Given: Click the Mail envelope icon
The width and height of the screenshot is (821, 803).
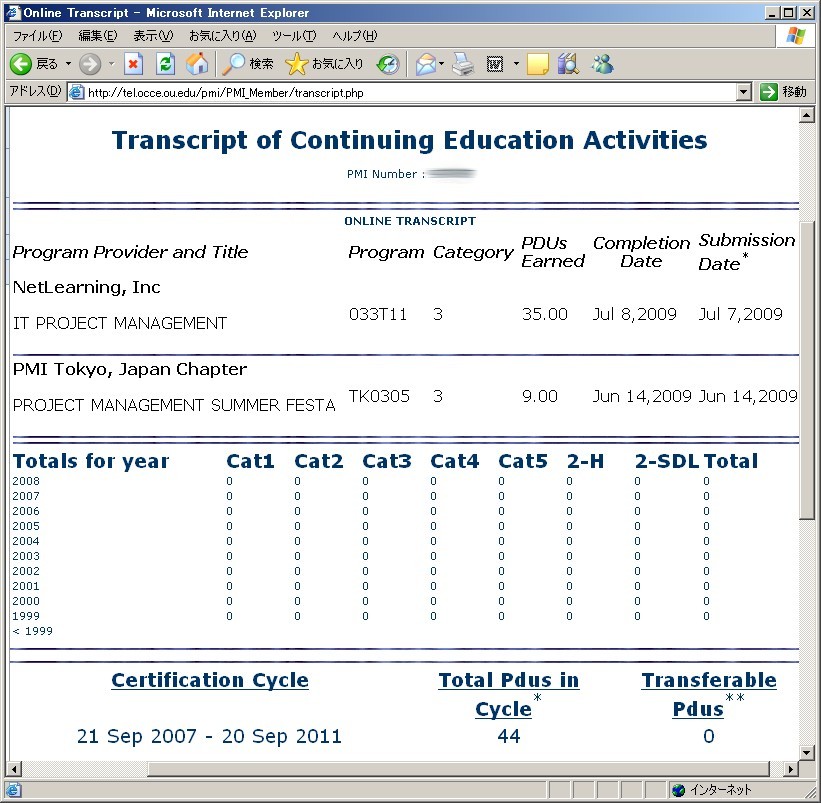Looking at the screenshot, I should (426, 64).
